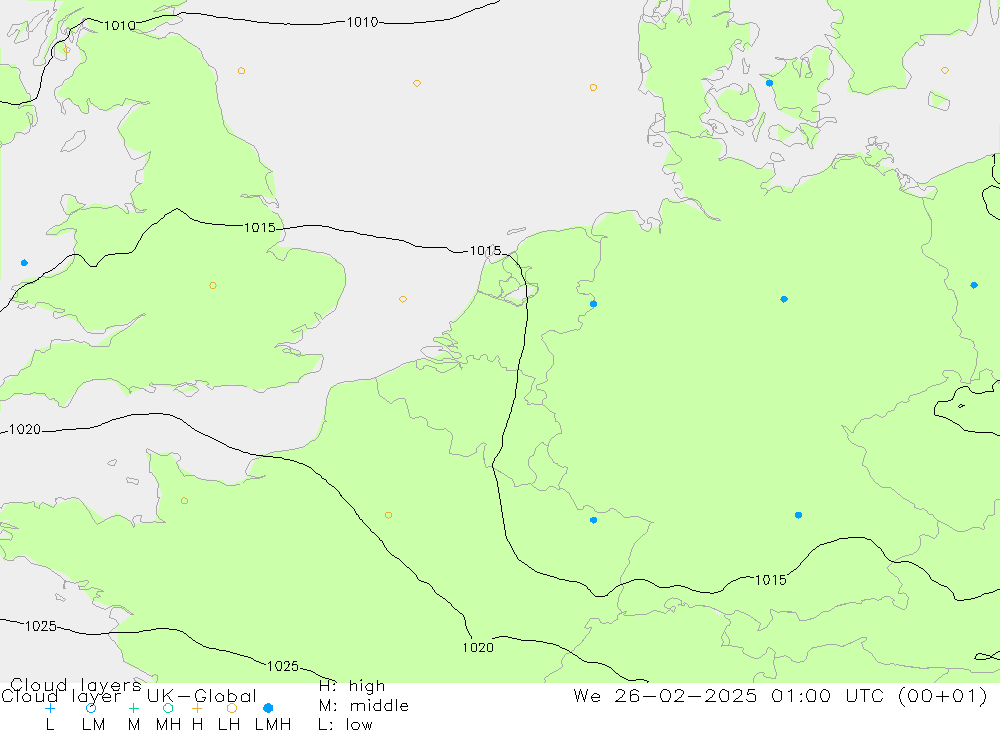This screenshot has height=733, width=1000.
Task: Click the 1015 label near the Dutch coast
Action: tap(485, 251)
